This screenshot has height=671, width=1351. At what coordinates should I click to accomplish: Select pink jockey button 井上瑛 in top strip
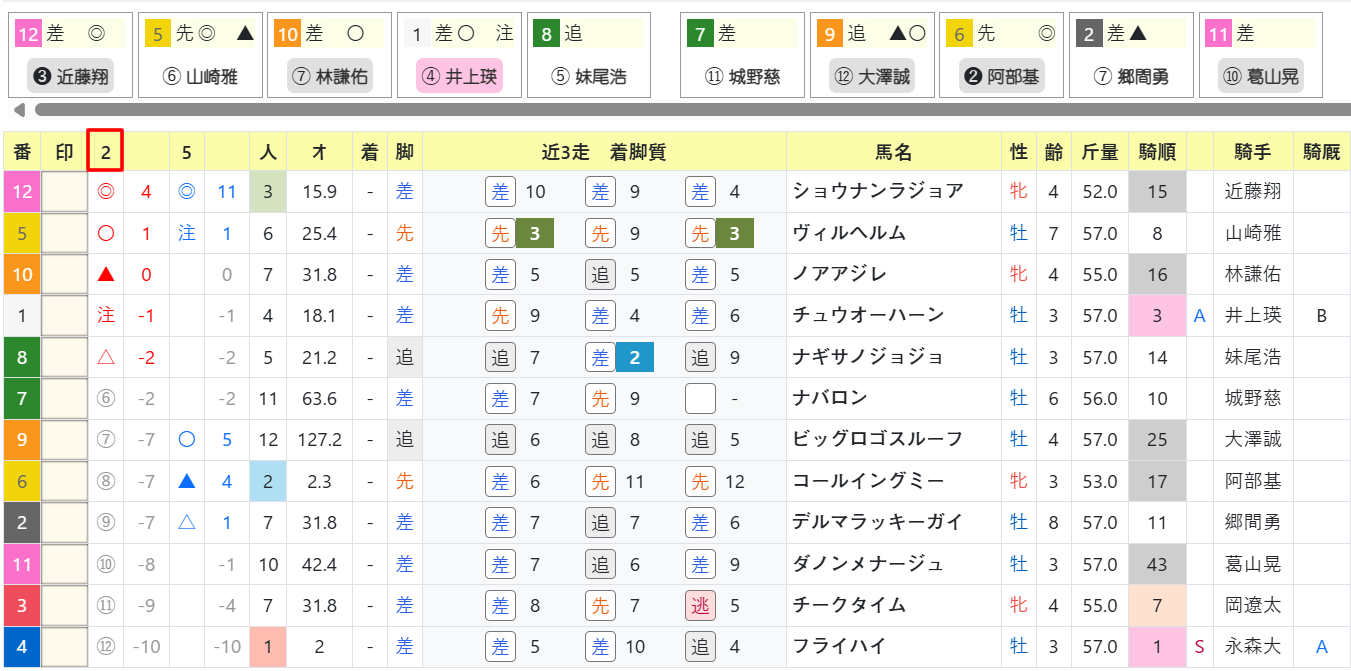pyautogui.click(x=459, y=76)
